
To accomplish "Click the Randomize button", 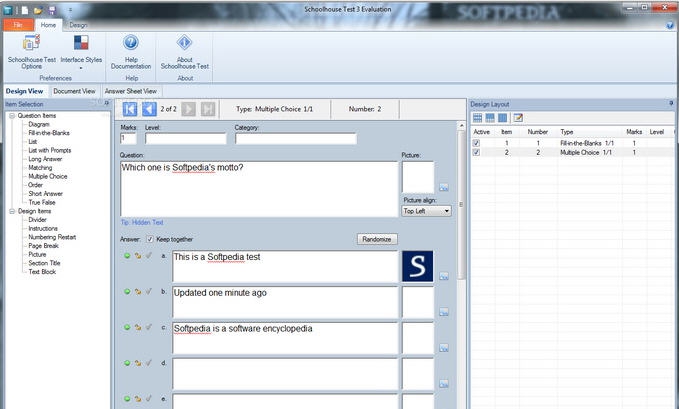I will coord(377,239).
